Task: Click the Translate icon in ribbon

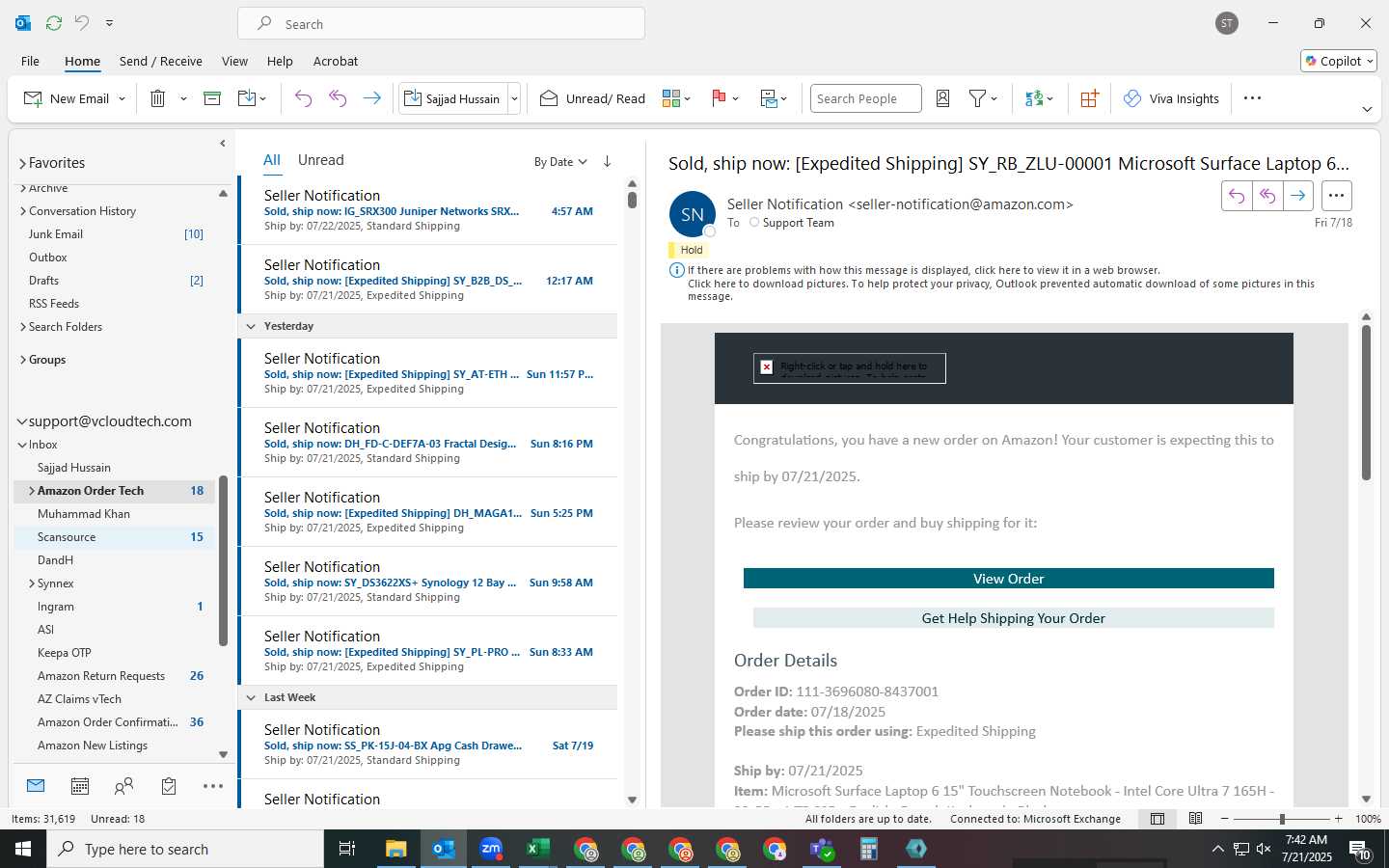Action: [1034, 98]
